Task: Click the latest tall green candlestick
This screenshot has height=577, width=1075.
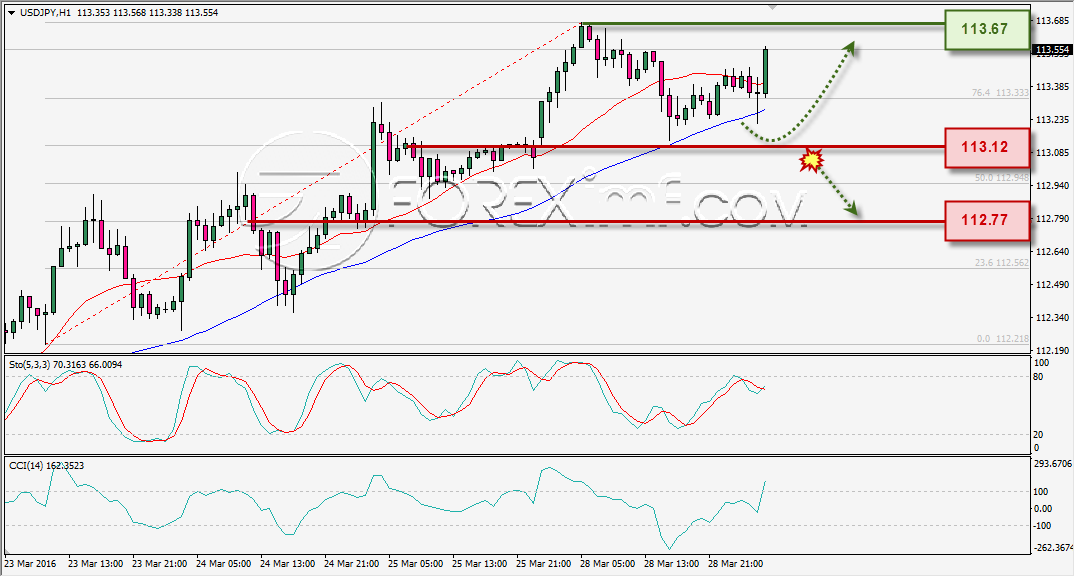Action: tap(765, 71)
